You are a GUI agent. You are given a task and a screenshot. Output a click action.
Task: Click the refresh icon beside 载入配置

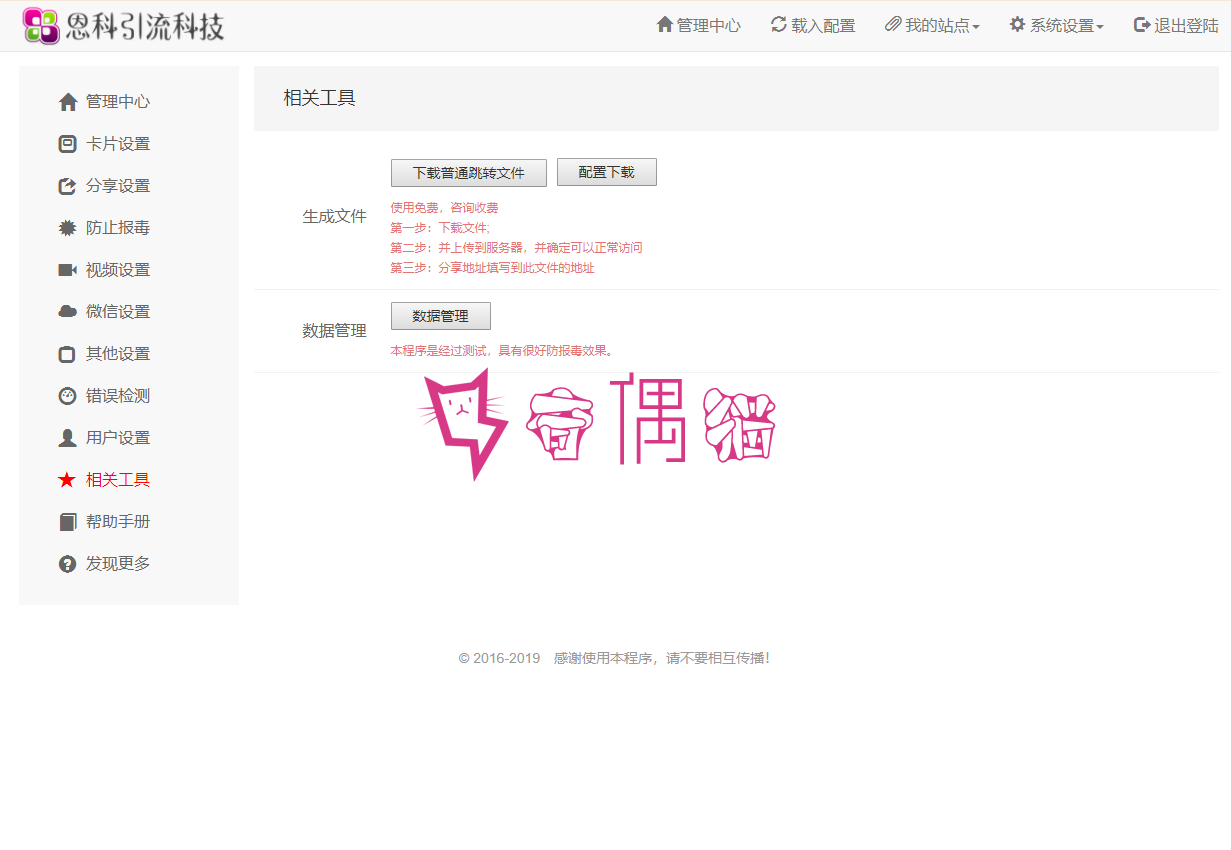[779, 24]
